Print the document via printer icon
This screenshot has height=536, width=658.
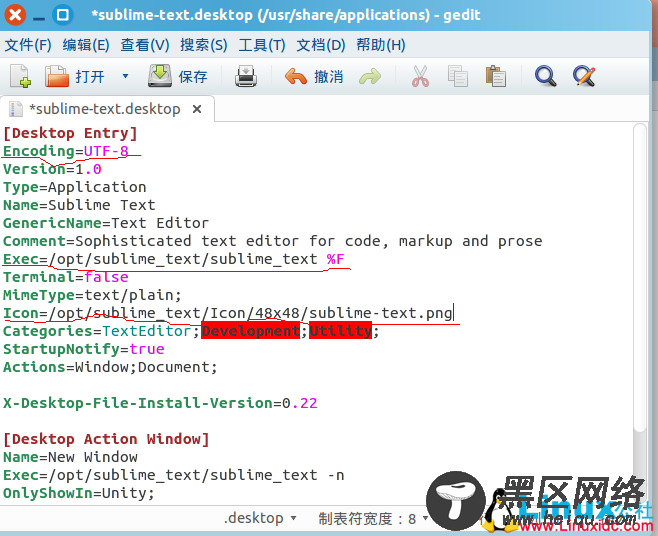pyautogui.click(x=246, y=76)
